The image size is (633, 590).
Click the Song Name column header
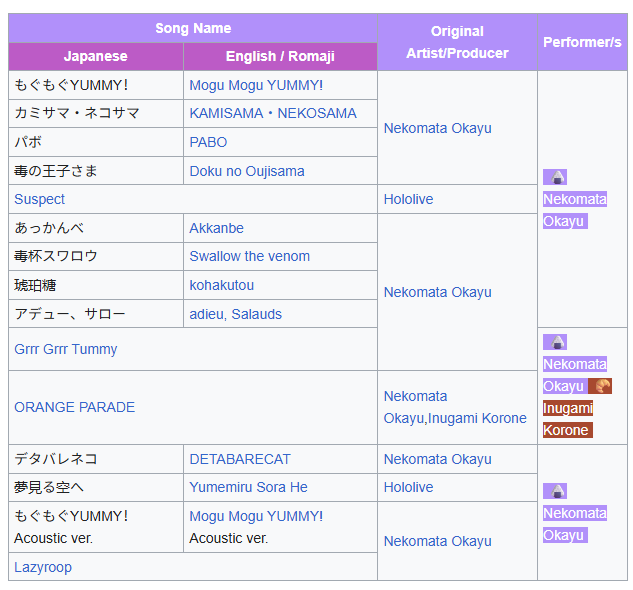193,28
